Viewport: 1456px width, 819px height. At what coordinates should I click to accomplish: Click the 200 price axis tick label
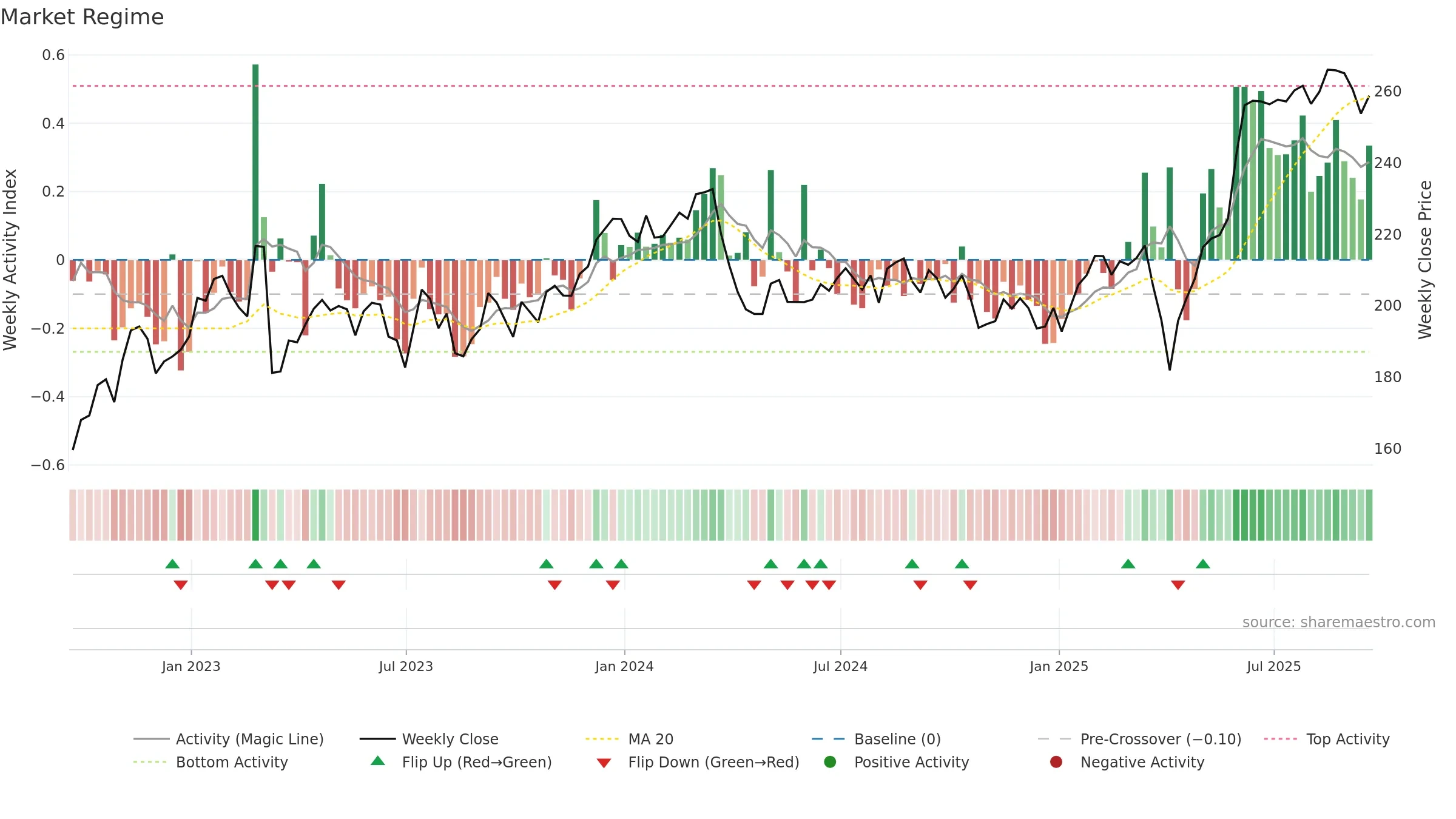1388,306
